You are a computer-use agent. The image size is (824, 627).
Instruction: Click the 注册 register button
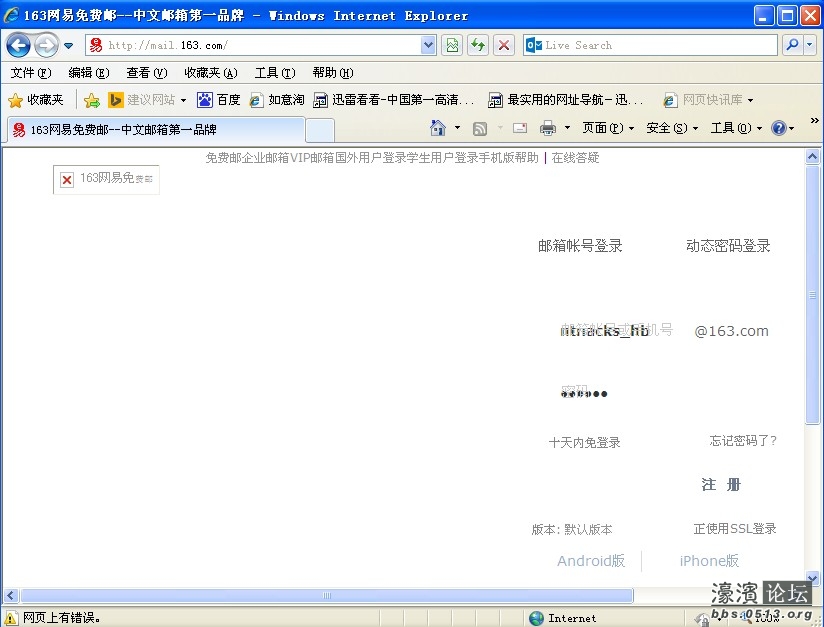(x=721, y=485)
